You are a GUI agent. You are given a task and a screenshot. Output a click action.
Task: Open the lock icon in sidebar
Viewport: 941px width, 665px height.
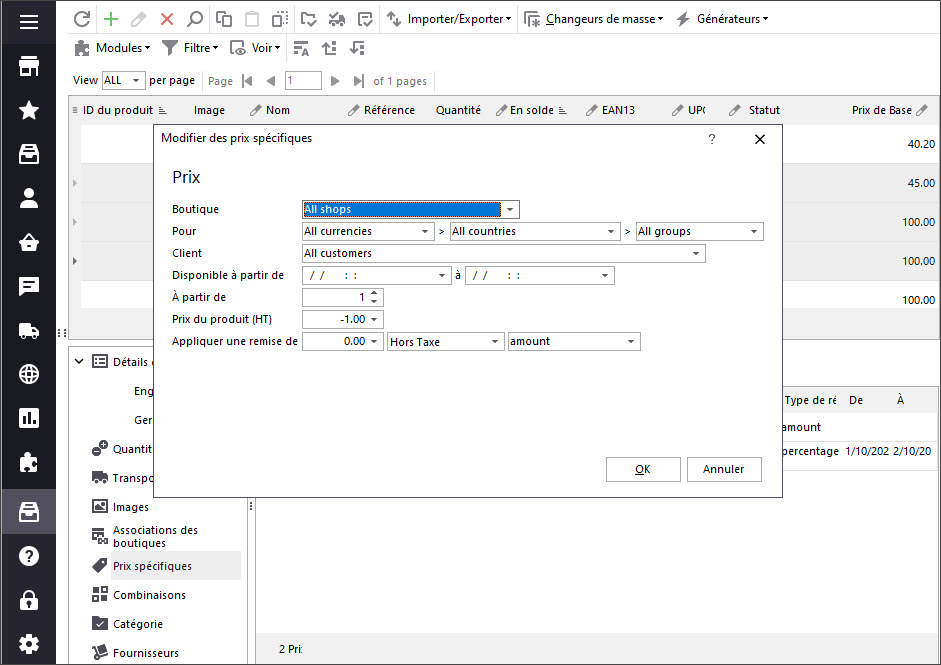click(x=29, y=600)
